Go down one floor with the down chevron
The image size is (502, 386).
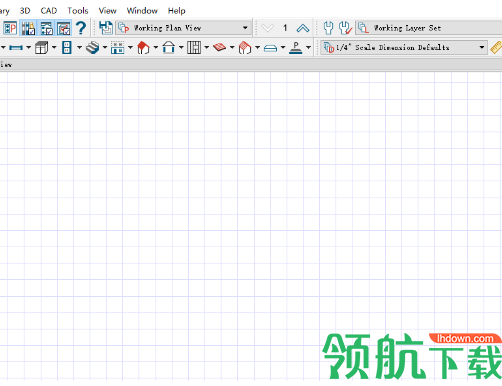point(267,28)
